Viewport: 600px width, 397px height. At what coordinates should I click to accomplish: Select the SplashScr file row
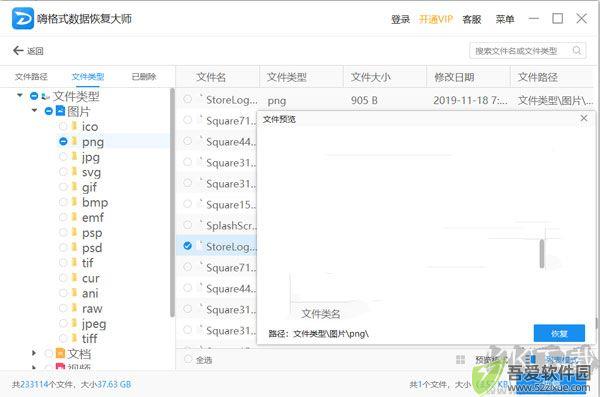click(217, 225)
